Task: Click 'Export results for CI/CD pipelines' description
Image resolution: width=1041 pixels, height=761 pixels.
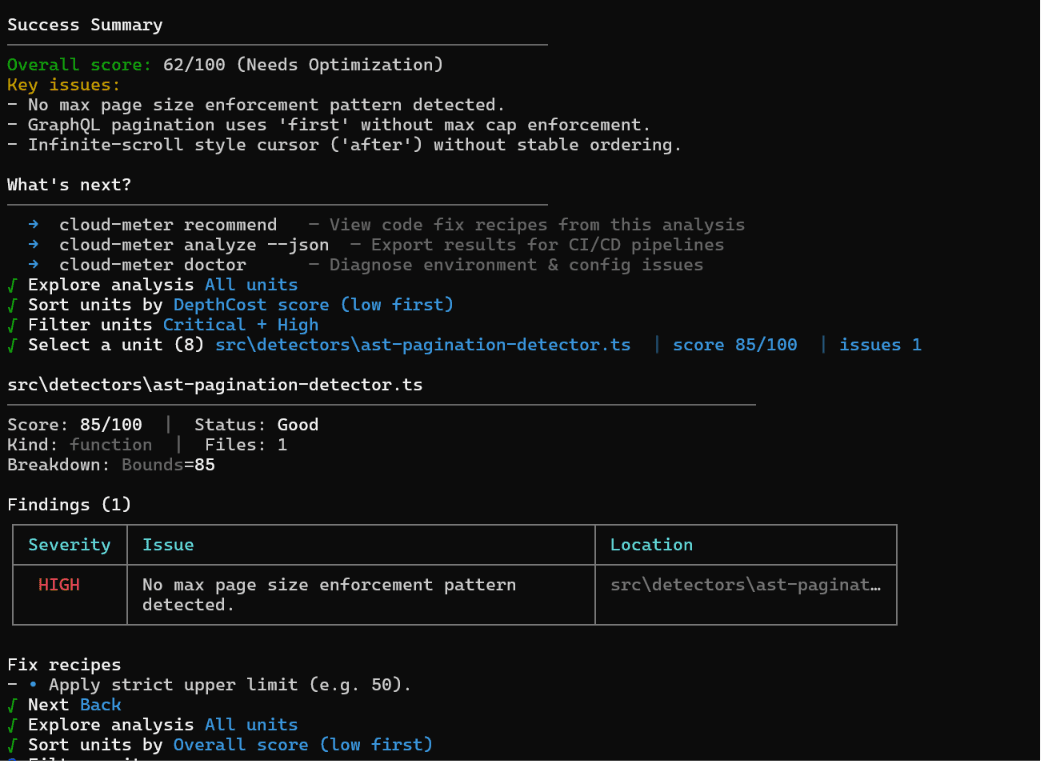Action: point(548,244)
